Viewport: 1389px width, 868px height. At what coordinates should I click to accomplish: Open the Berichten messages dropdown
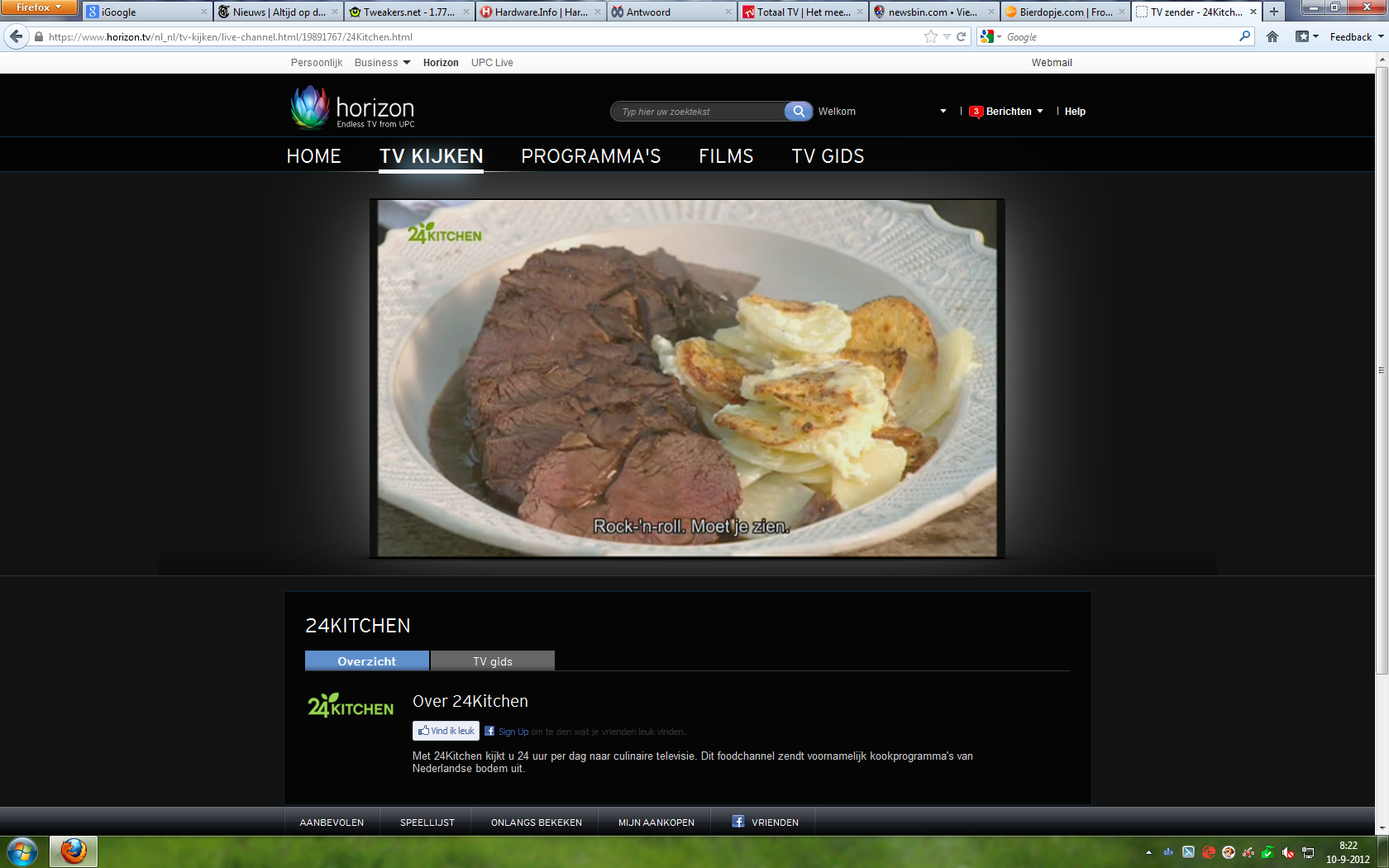tap(1014, 112)
